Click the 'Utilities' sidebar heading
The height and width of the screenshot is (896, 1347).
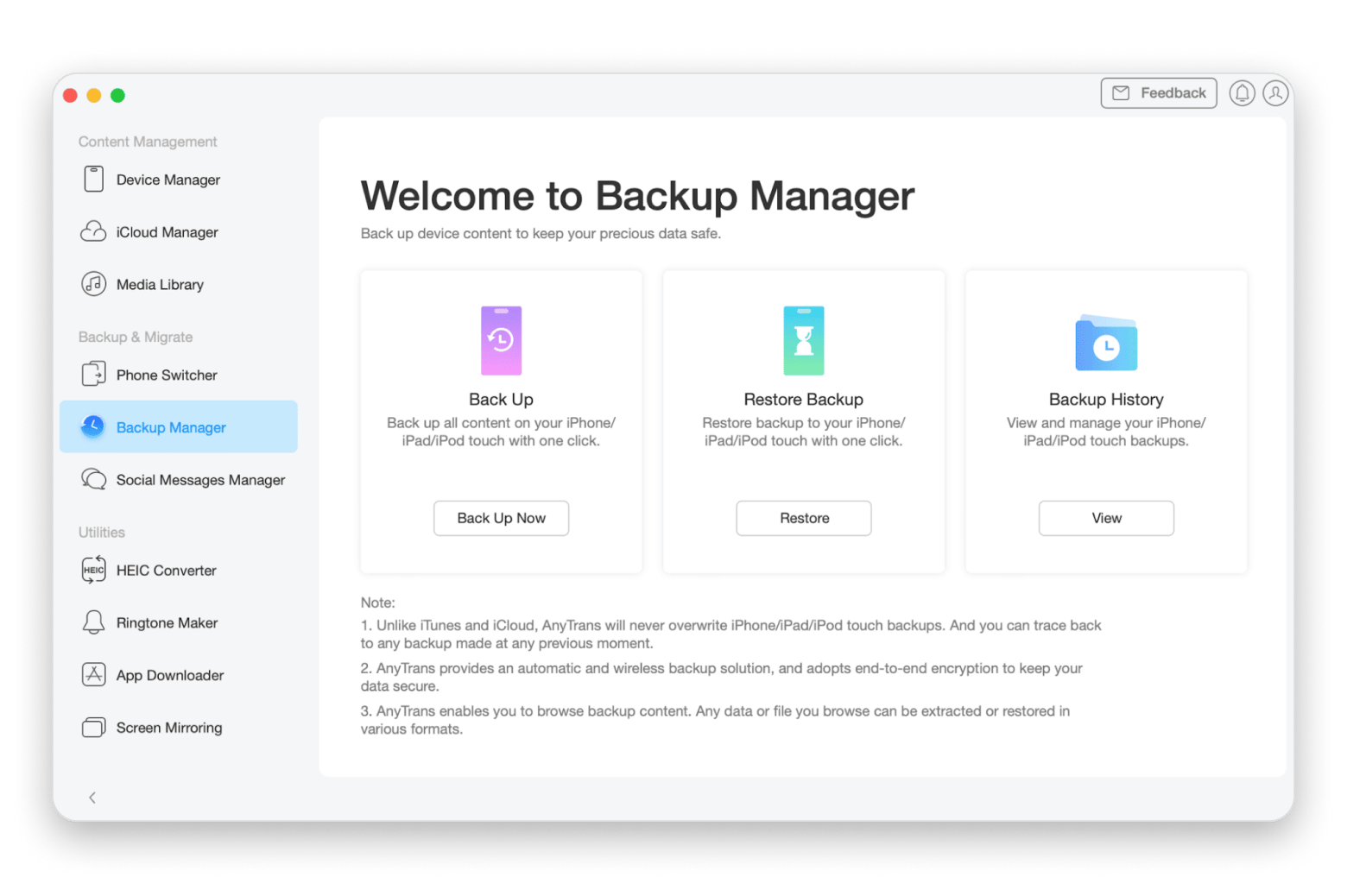[x=102, y=533]
